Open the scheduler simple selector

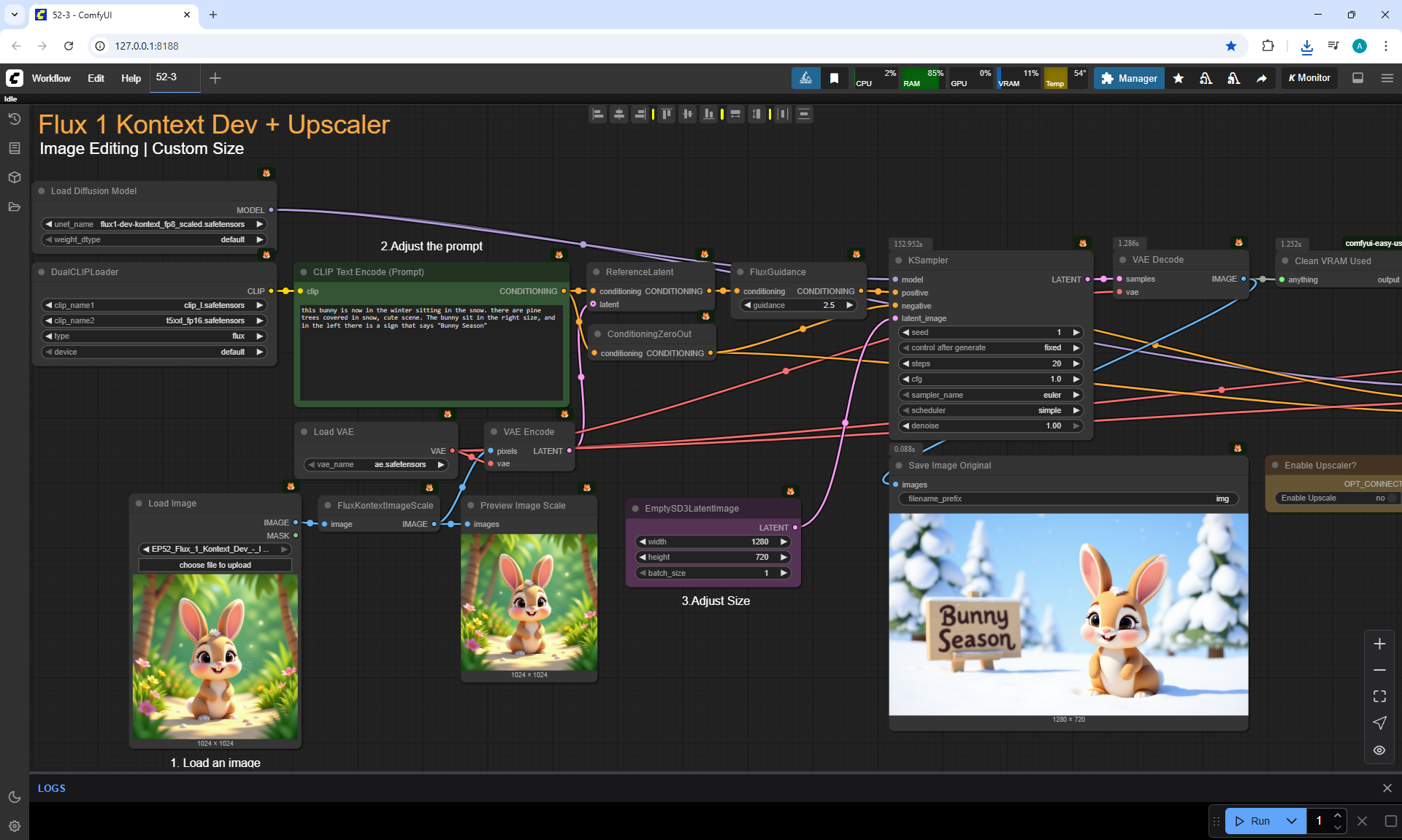click(x=991, y=410)
